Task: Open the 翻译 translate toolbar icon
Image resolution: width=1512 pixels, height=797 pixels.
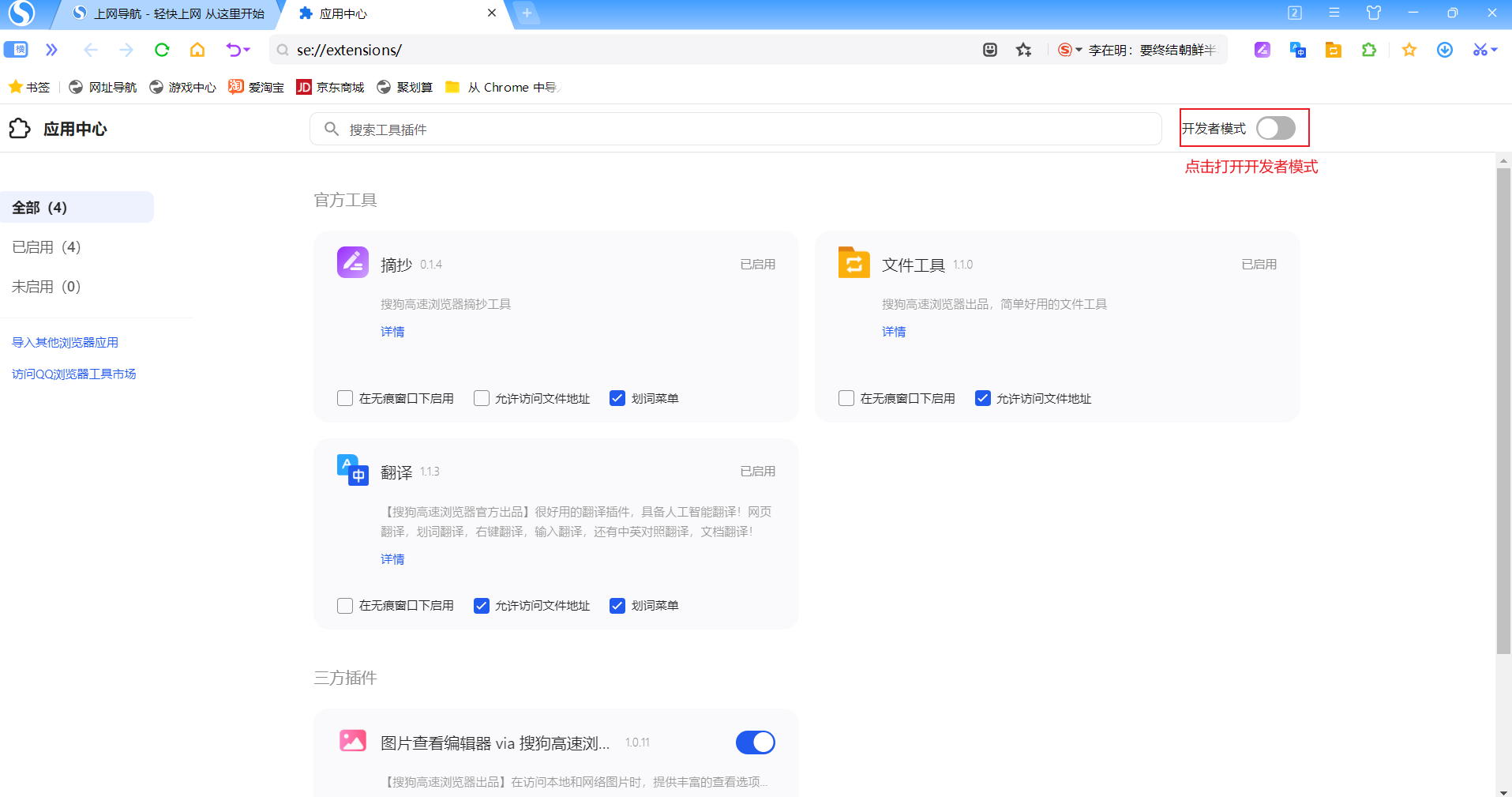Action: (x=1298, y=50)
